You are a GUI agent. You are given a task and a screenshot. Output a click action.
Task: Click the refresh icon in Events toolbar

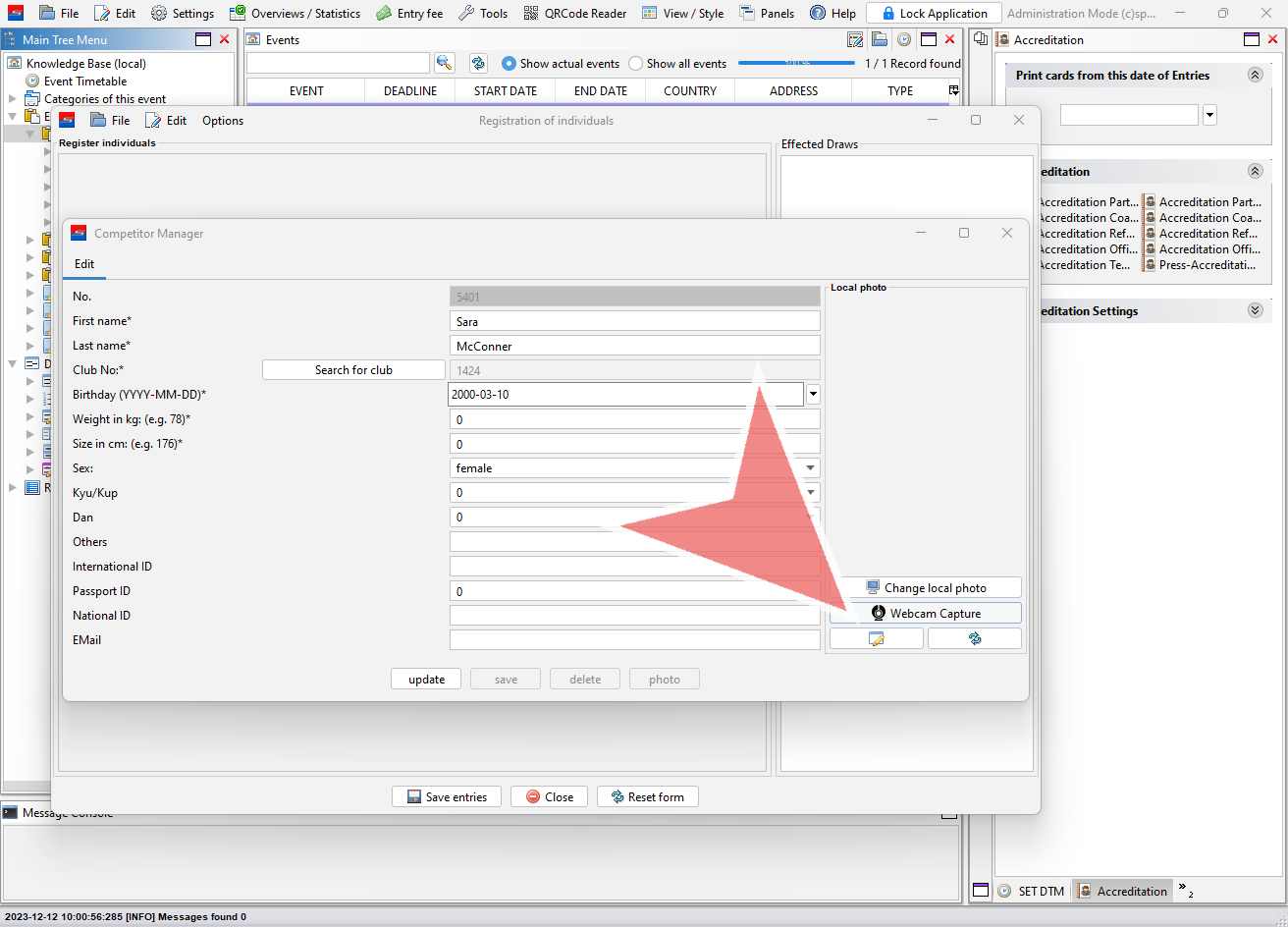[478, 63]
